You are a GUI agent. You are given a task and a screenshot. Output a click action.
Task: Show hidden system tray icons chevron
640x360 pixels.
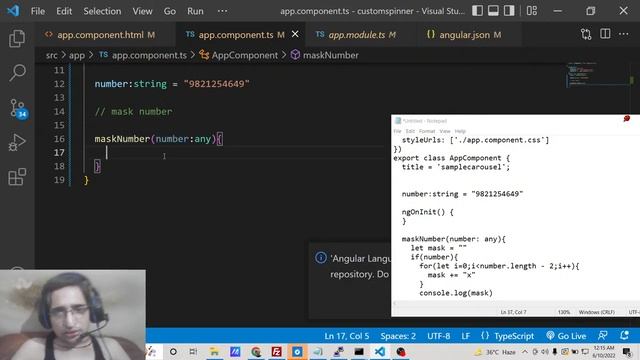click(525, 351)
